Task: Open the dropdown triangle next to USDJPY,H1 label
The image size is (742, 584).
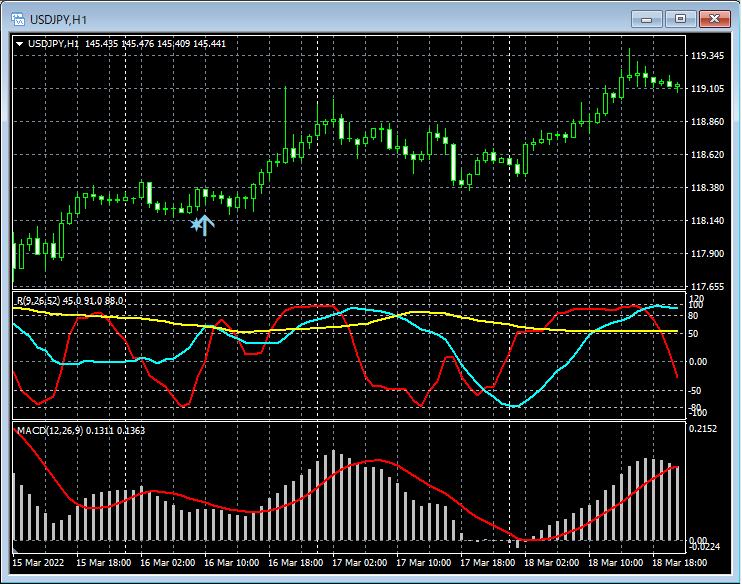Action: (20, 43)
